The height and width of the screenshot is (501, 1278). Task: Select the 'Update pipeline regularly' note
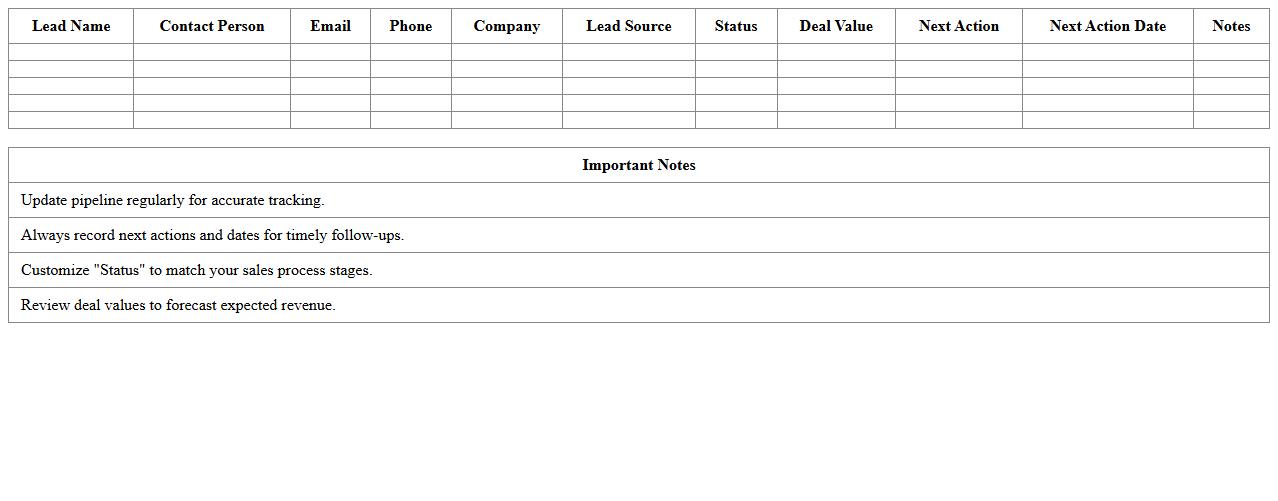[x=173, y=200]
